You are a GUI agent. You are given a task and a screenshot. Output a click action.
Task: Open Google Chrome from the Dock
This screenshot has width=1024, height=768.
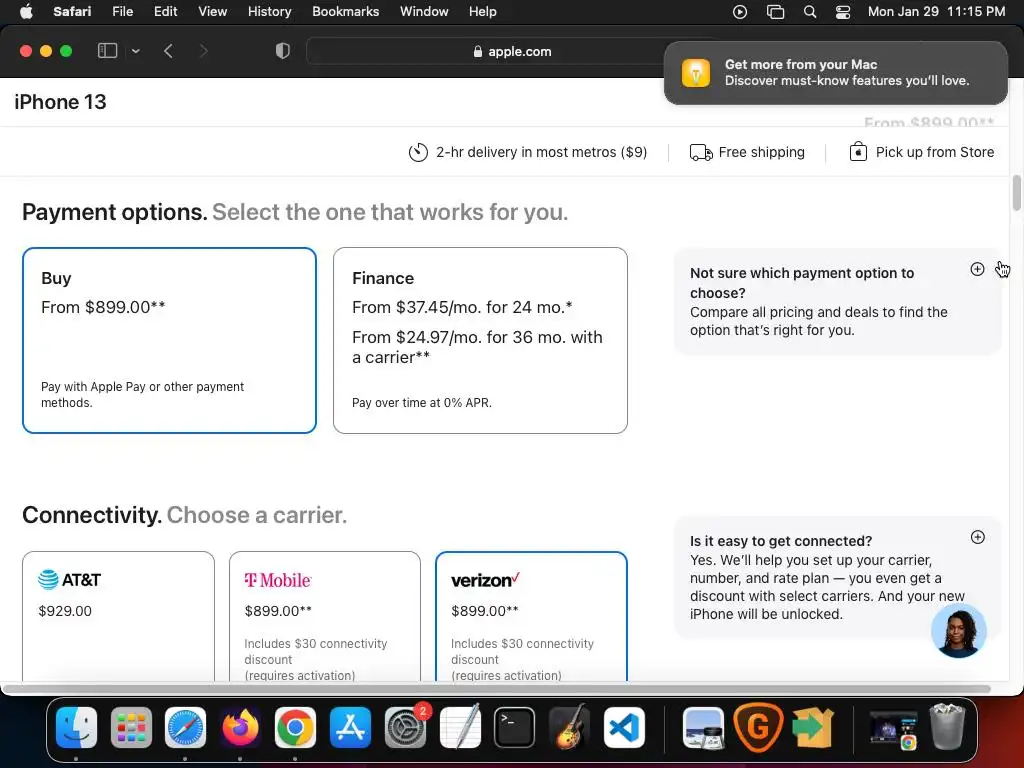coord(295,727)
